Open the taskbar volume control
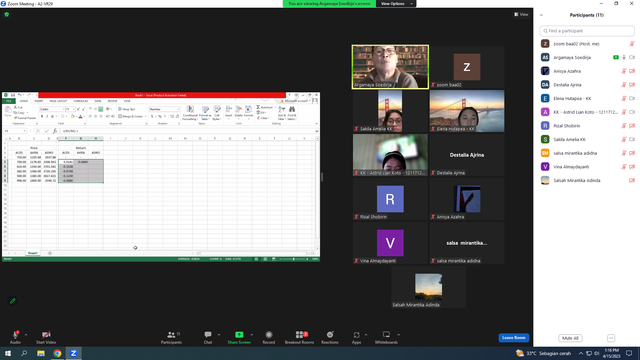 pyautogui.click(x=597, y=353)
